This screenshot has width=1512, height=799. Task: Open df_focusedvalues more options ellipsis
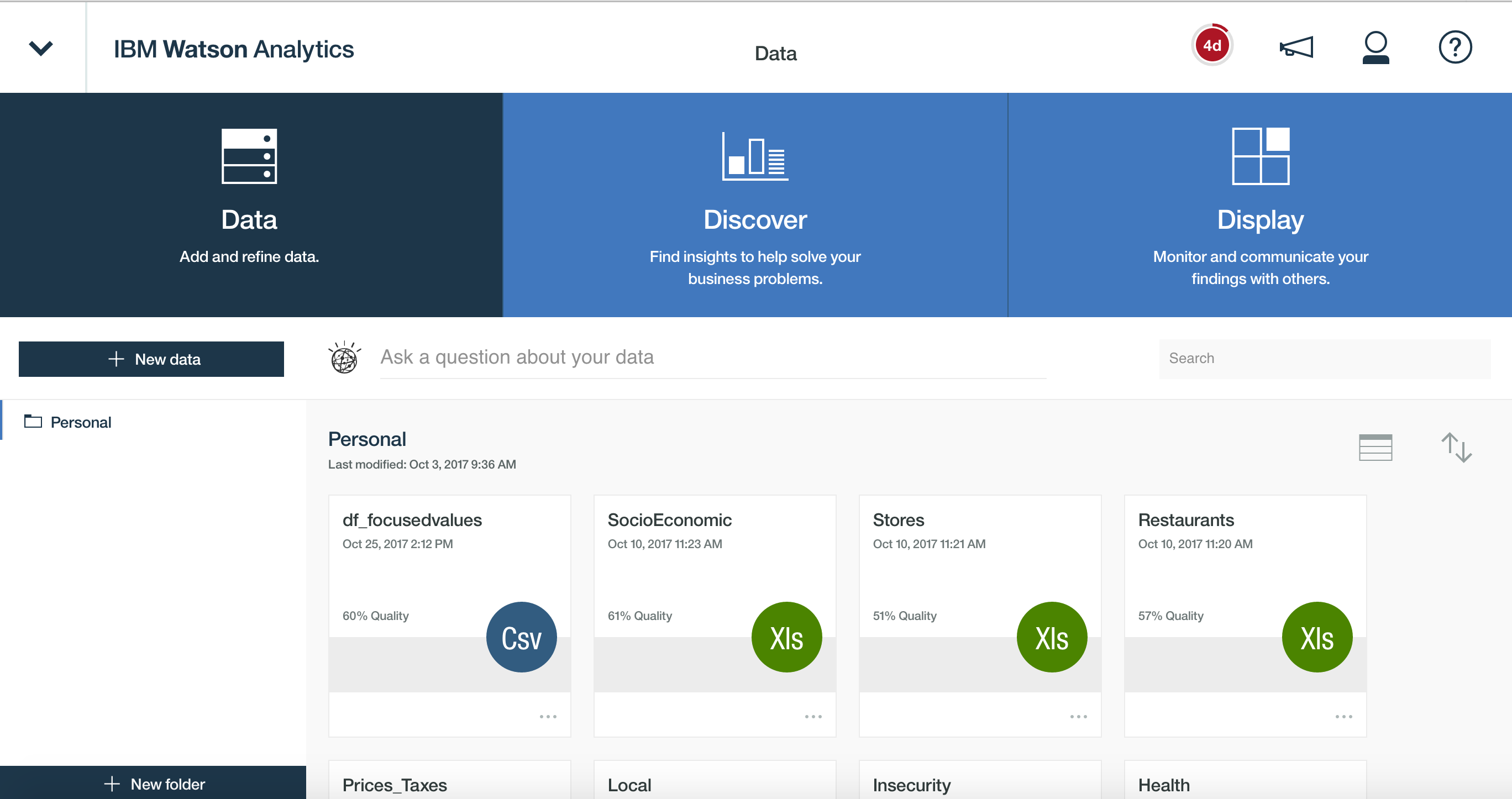coord(548,716)
